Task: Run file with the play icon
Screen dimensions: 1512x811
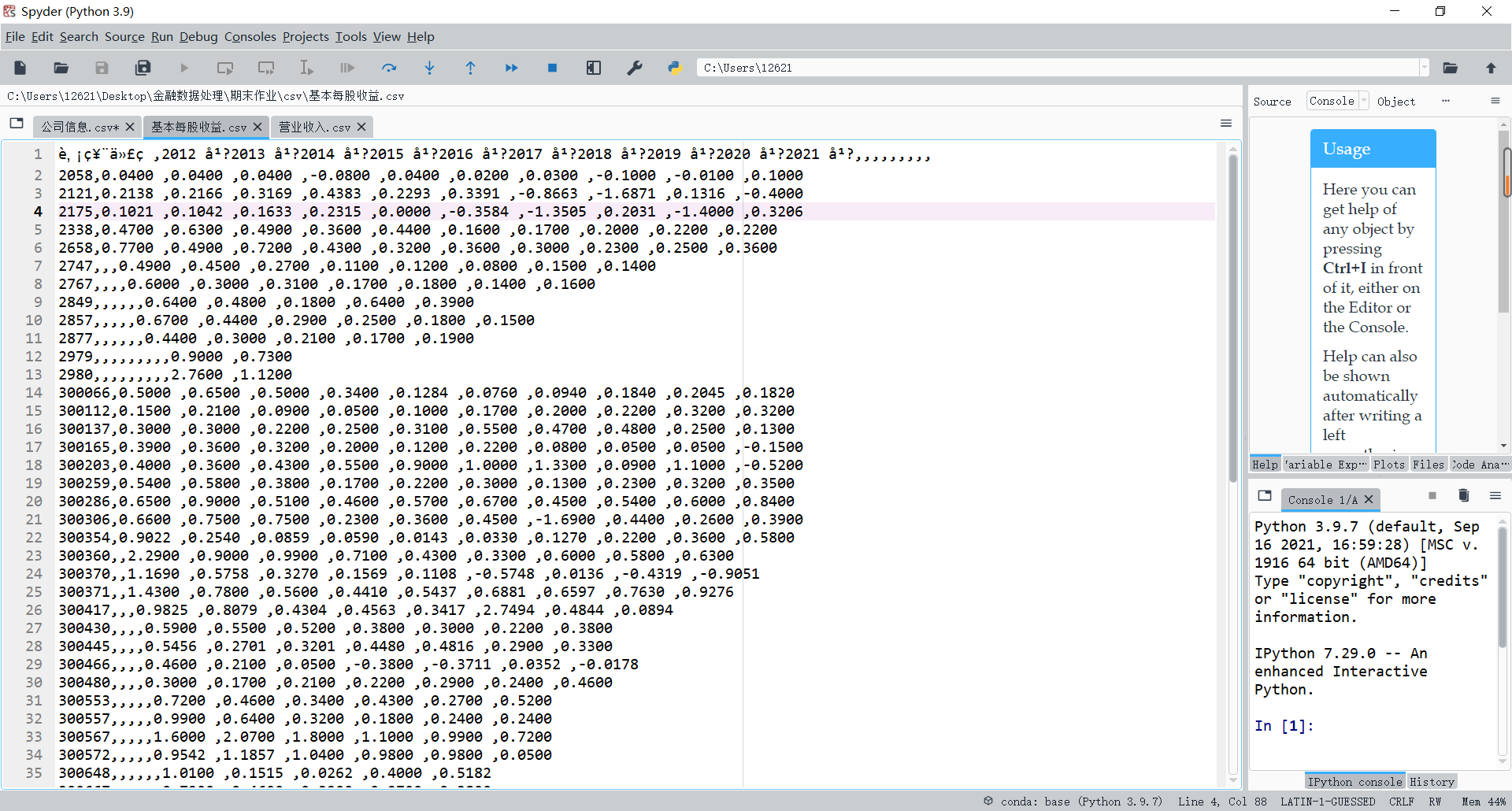Action: [184, 68]
